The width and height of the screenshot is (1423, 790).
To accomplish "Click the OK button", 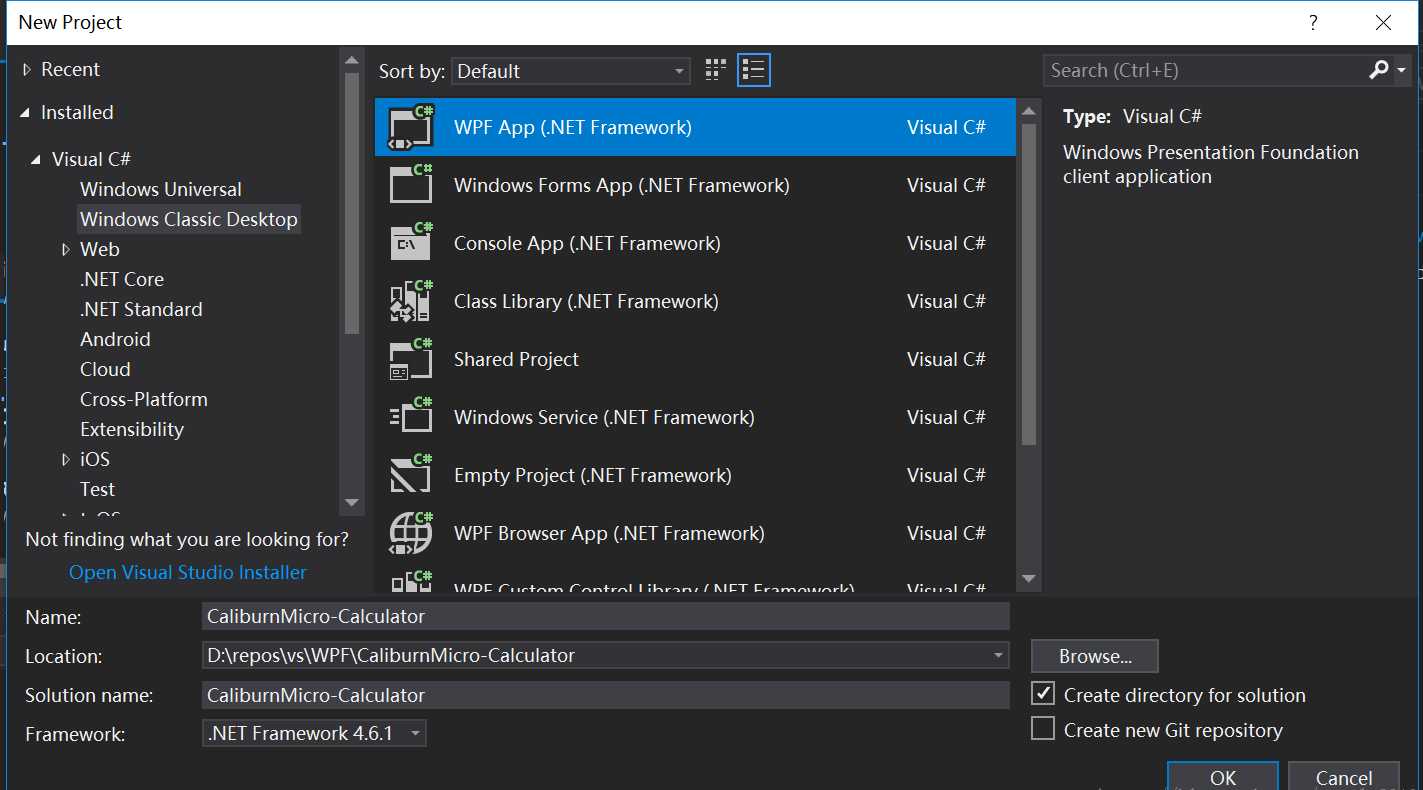I will coord(1223,776).
